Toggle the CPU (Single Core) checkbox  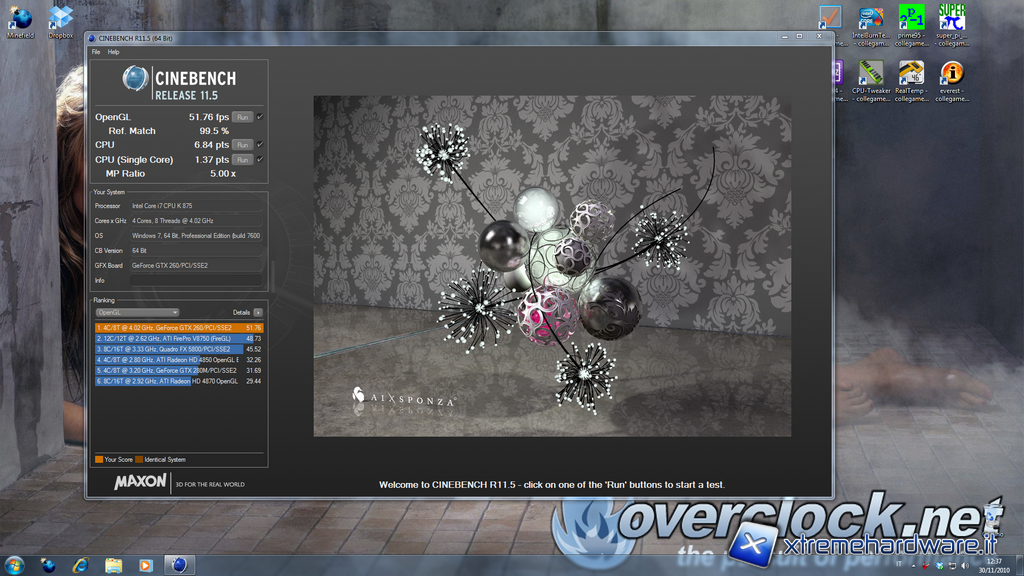coord(260,159)
